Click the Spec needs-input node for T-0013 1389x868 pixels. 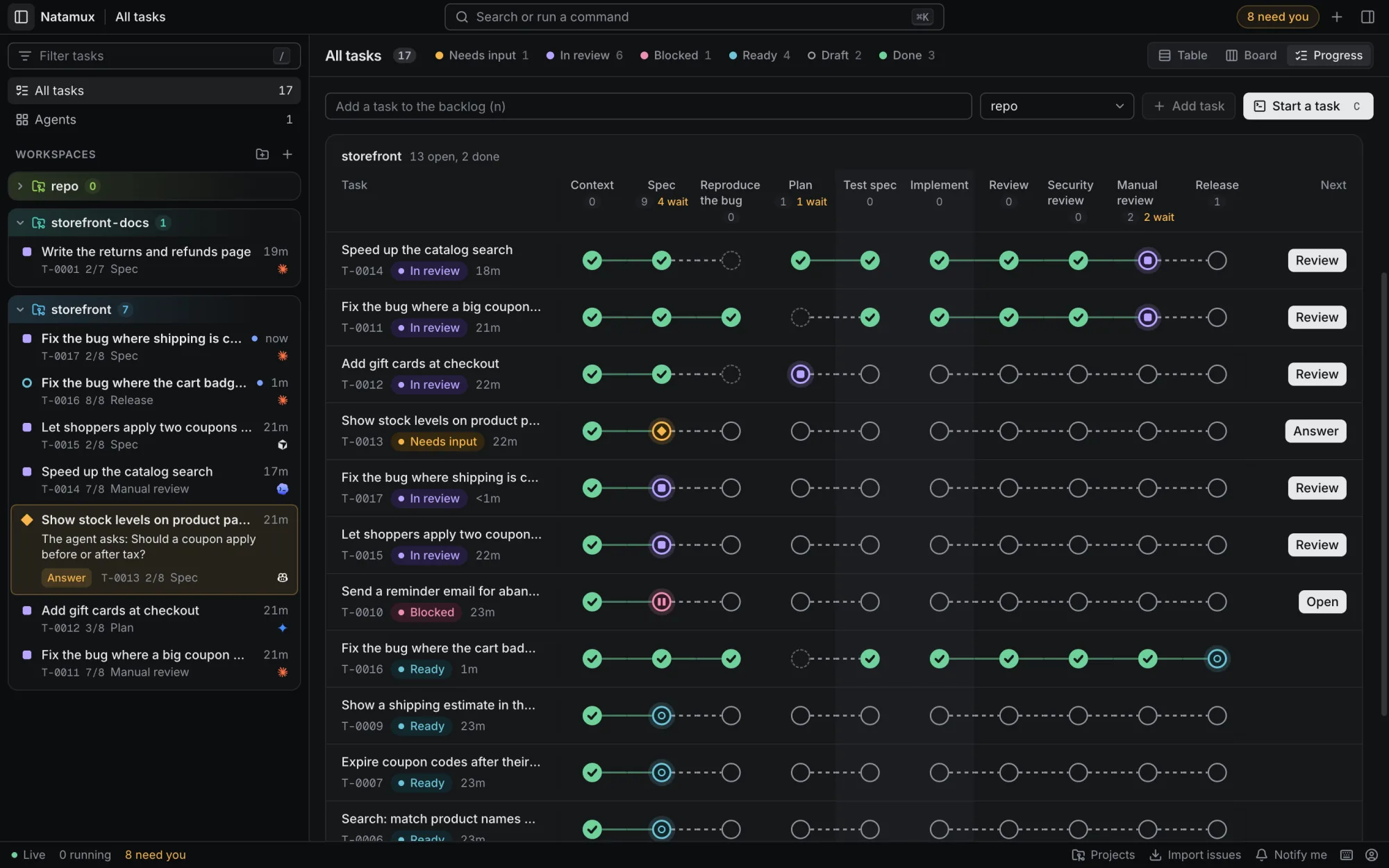tap(661, 431)
